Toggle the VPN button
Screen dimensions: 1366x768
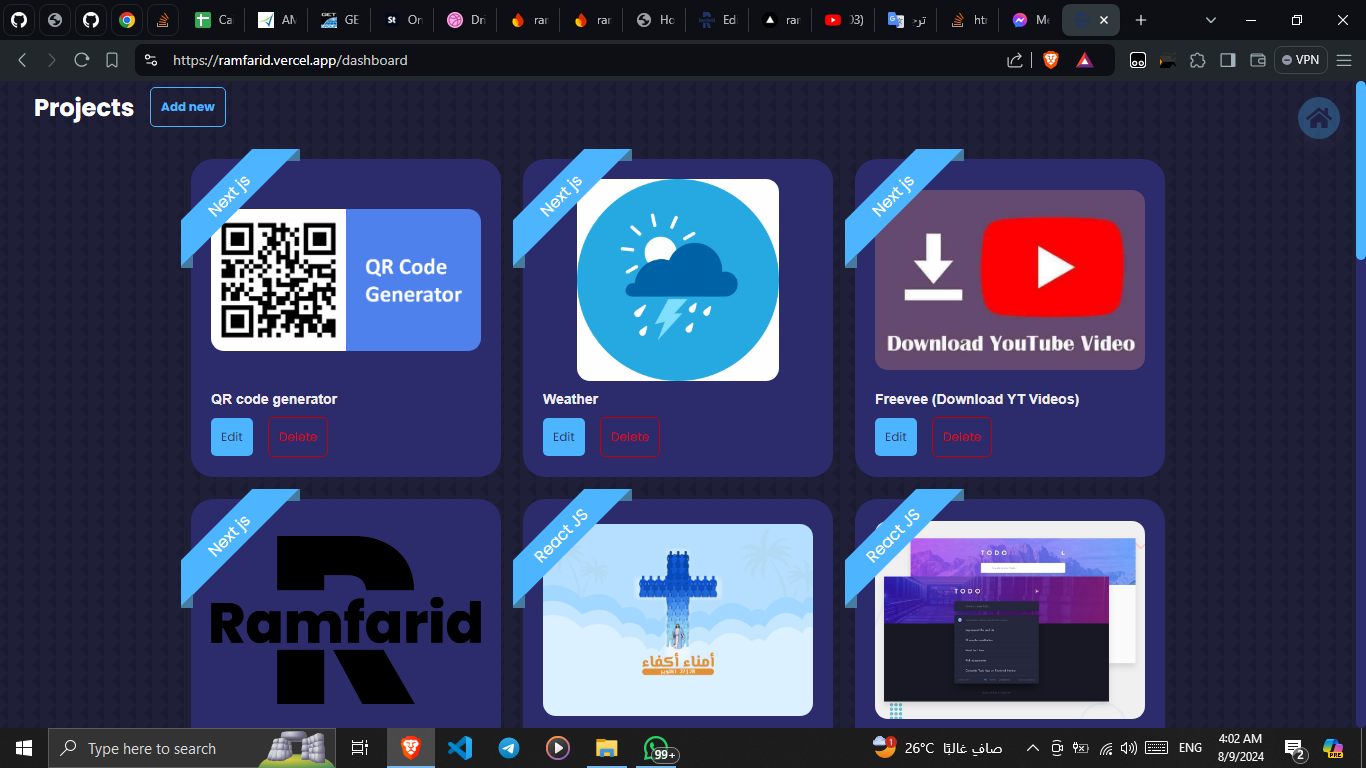pos(1300,60)
